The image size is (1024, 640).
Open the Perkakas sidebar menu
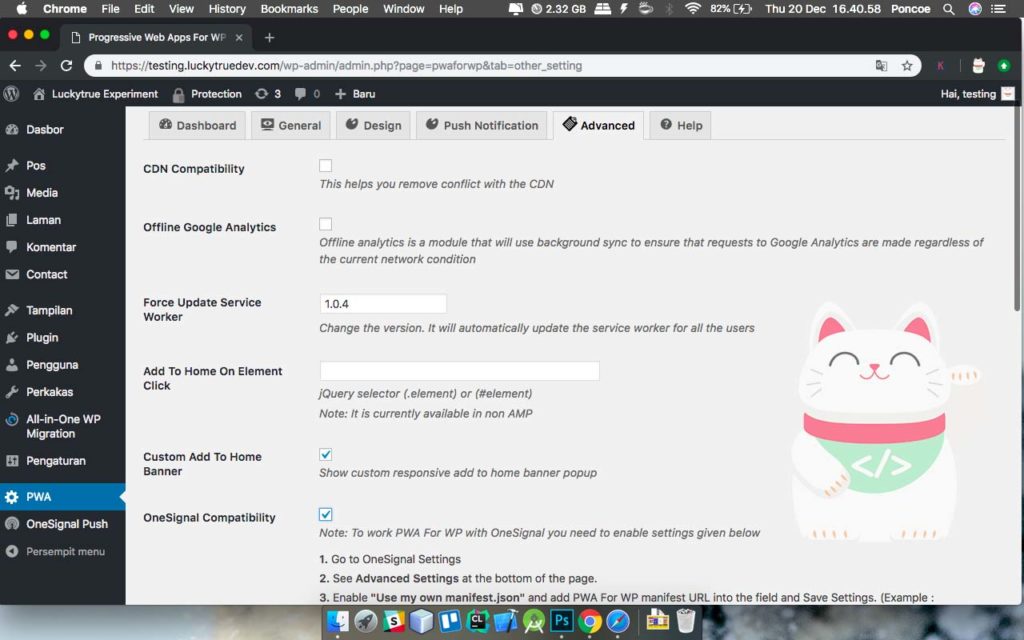coord(63,392)
